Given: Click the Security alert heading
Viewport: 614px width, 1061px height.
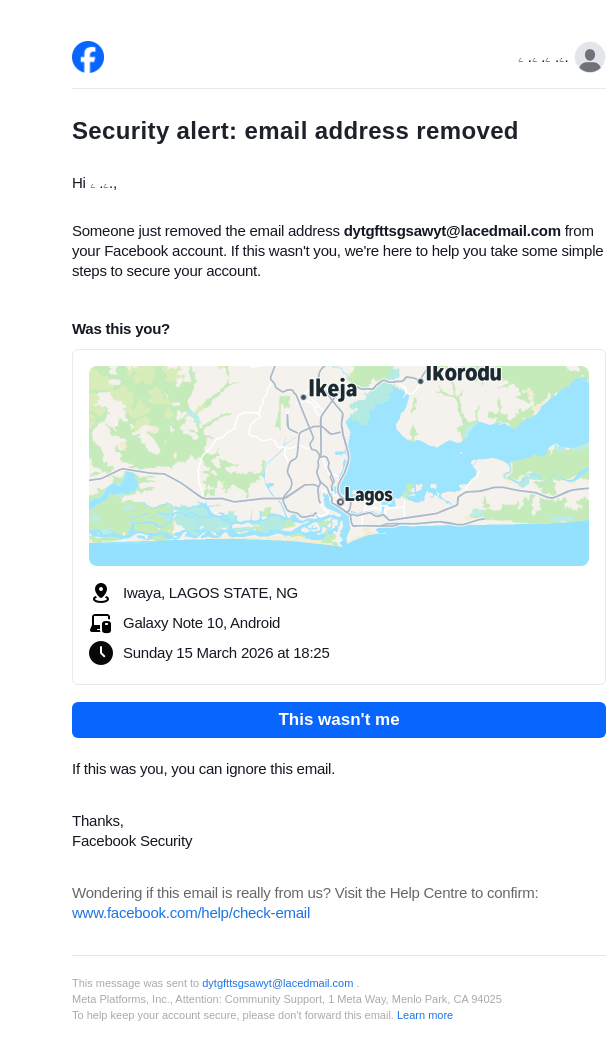Looking at the screenshot, I should [x=295, y=131].
